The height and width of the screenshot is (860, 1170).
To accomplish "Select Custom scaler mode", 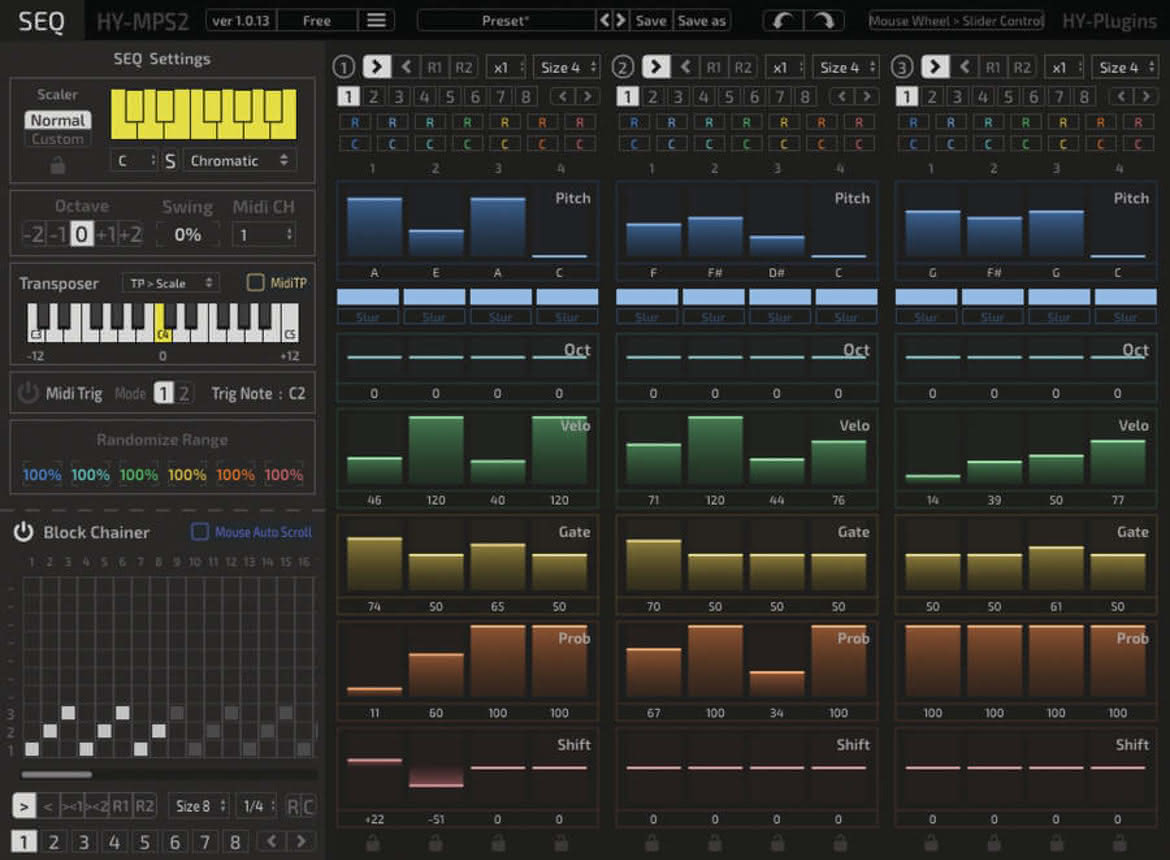I will tap(57, 139).
